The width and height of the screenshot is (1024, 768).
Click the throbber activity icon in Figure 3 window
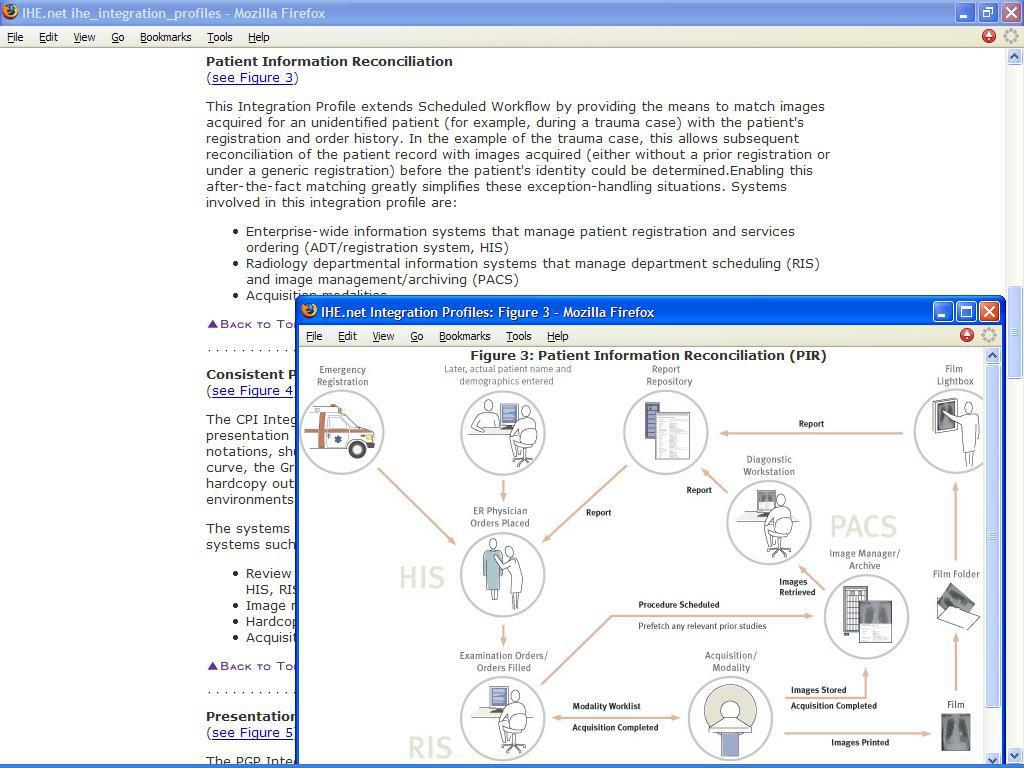click(x=989, y=335)
